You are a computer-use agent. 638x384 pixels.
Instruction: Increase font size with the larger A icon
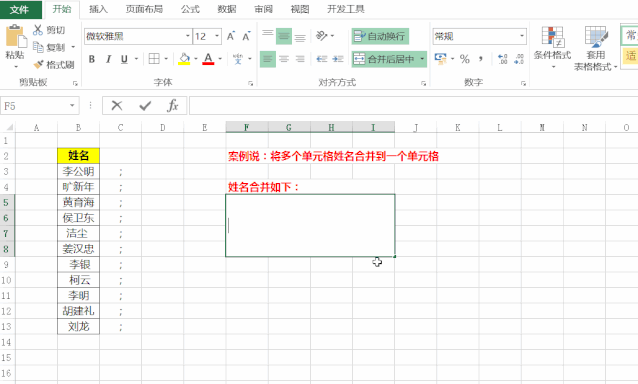tap(231, 36)
